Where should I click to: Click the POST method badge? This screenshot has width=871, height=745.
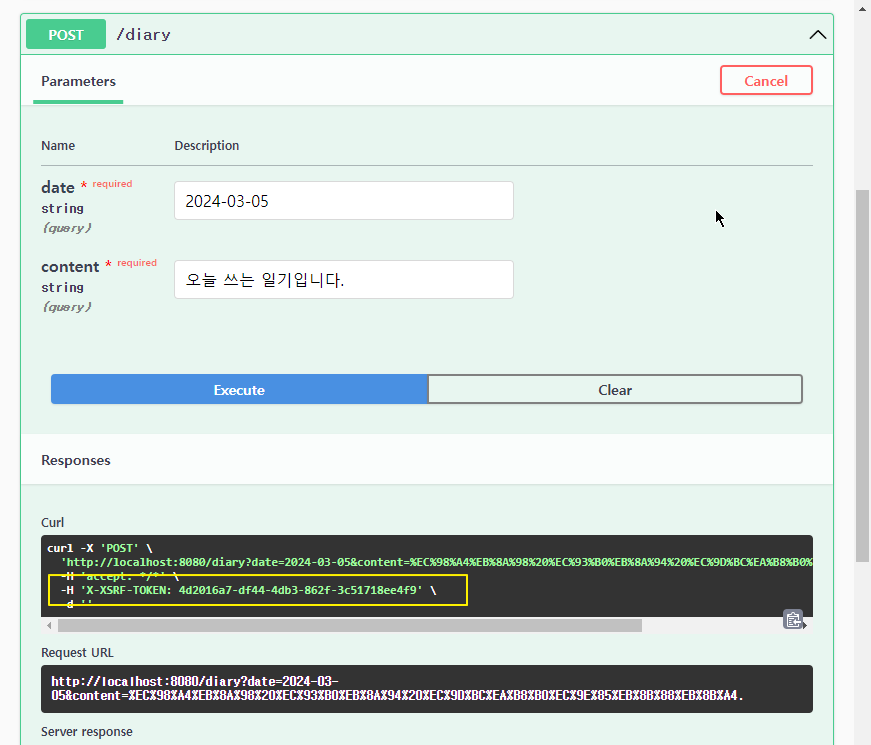click(x=66, y=34)
